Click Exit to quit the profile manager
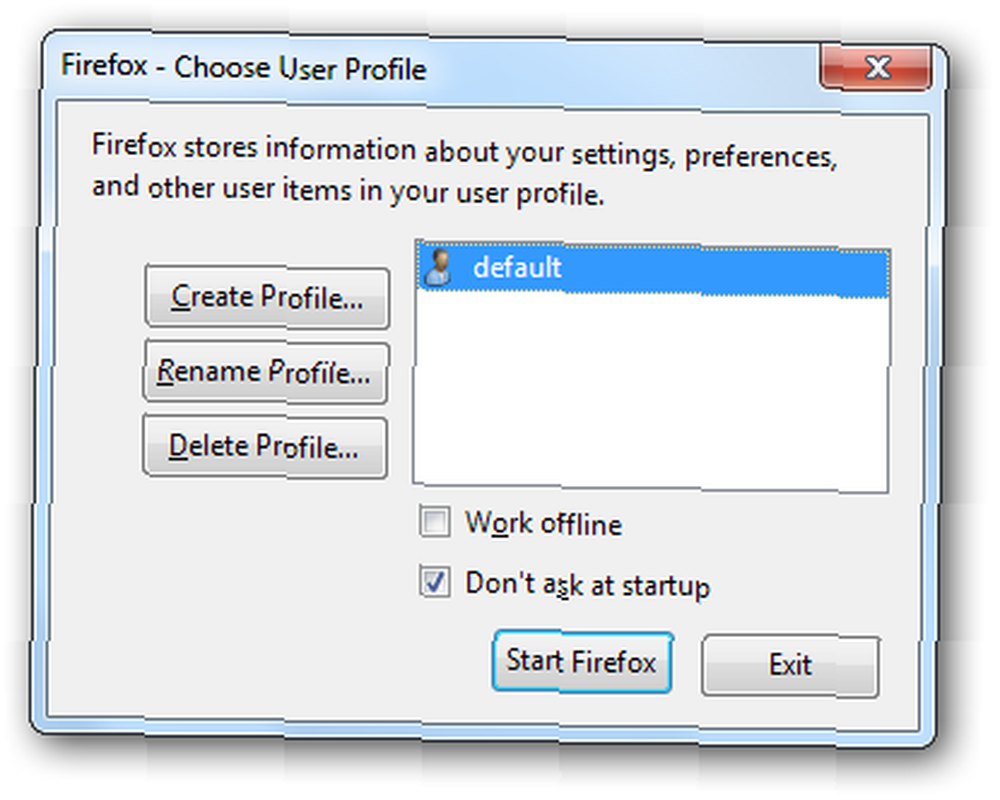 coord(790,666)
